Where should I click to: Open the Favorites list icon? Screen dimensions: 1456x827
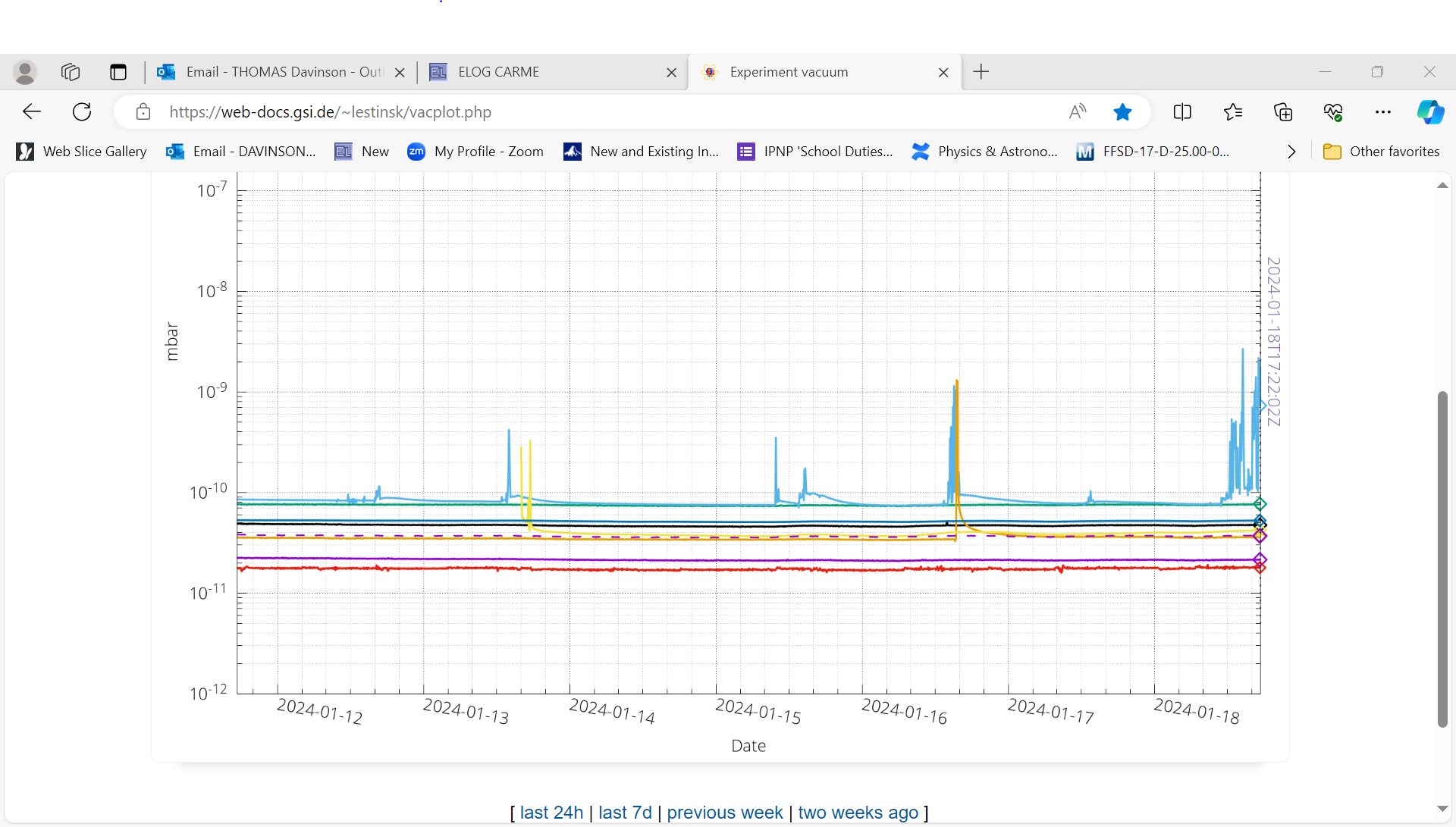(1233, 112)
